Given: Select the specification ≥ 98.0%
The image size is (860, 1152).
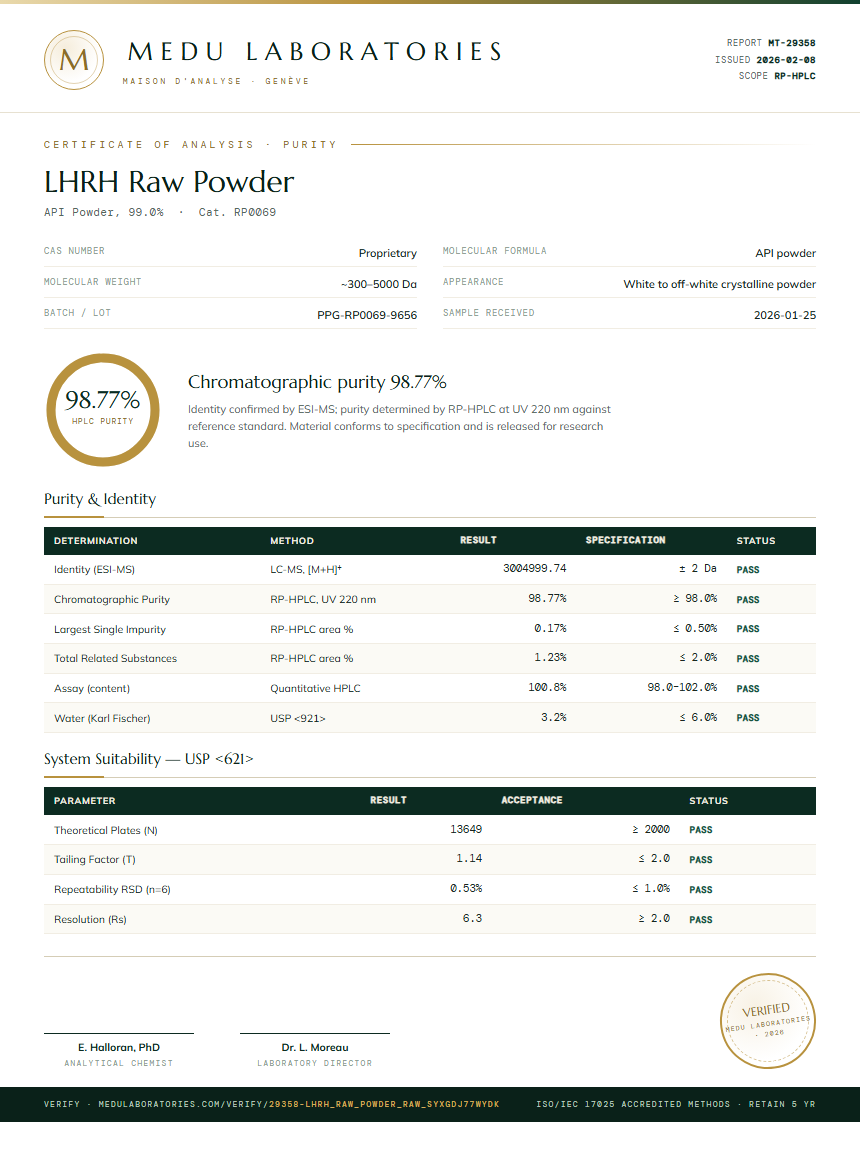Looking at the screenshot, I should coord(695,599).
